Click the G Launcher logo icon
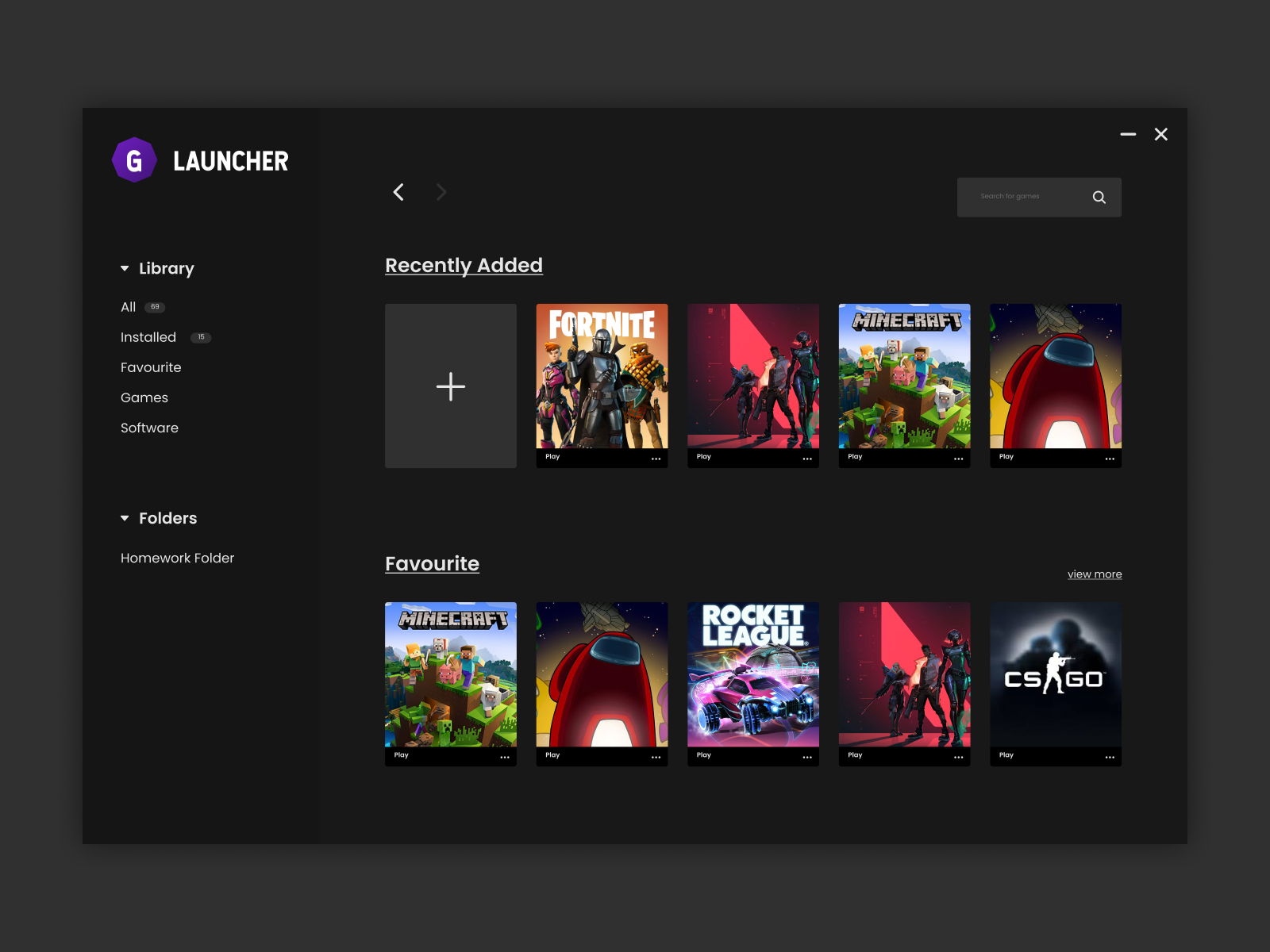 pos(135,160)
